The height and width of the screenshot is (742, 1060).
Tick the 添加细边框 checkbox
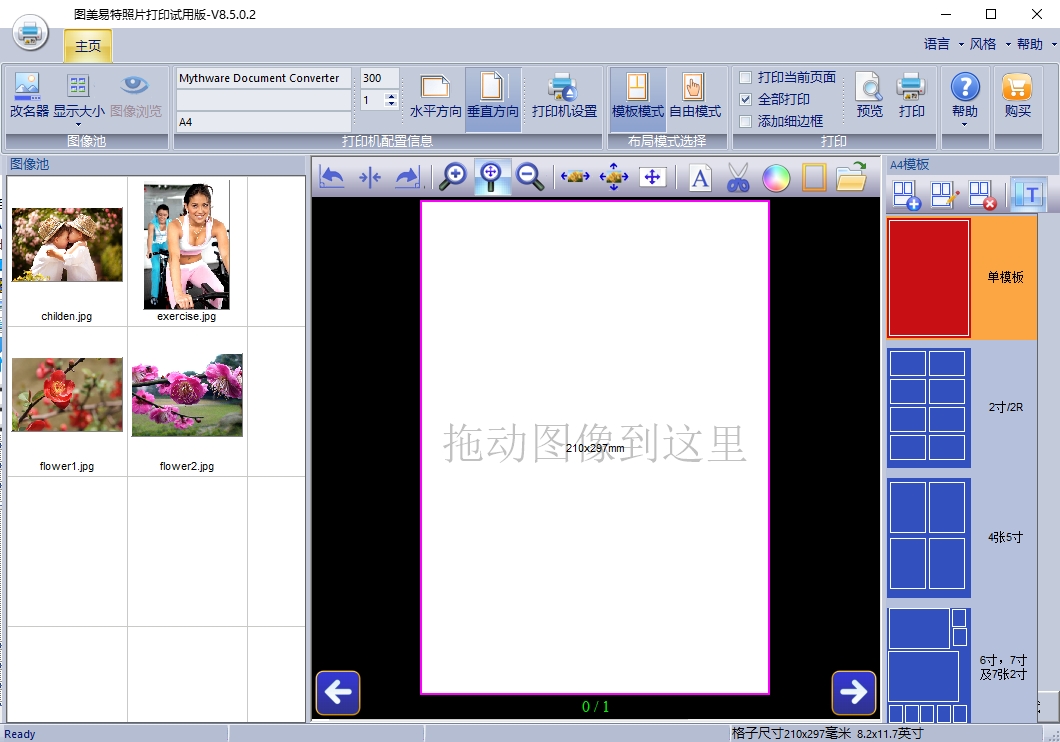tap(745, 121)
